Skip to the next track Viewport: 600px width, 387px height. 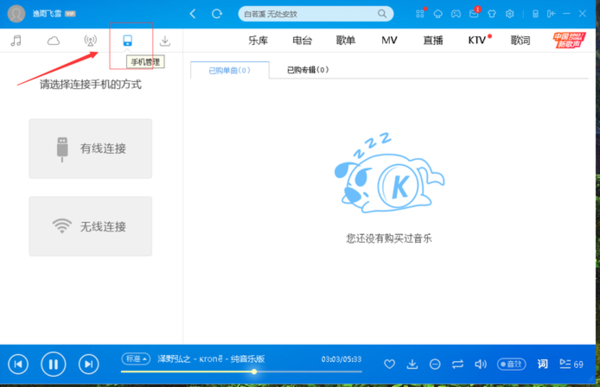(x=89, y=364)
